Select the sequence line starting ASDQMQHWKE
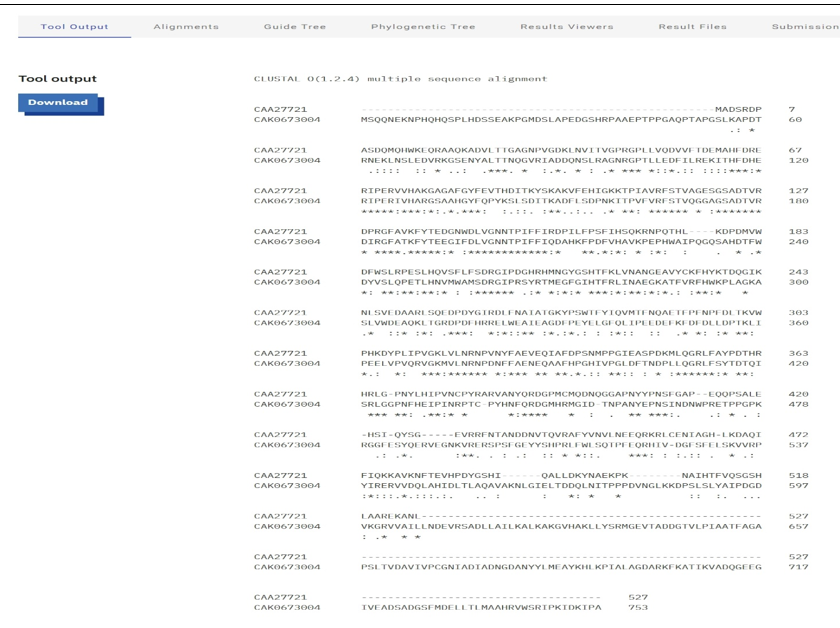840x628 pixels. [561, 150]
